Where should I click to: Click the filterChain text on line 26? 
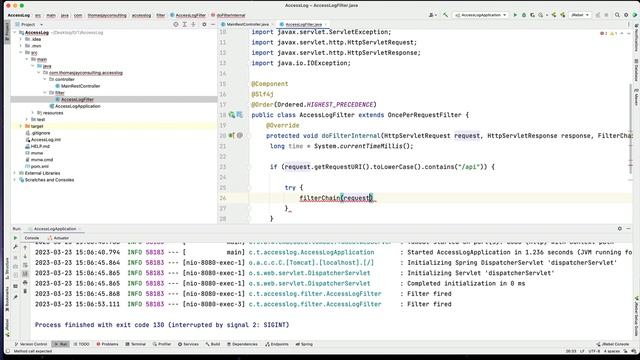[320, 198]
